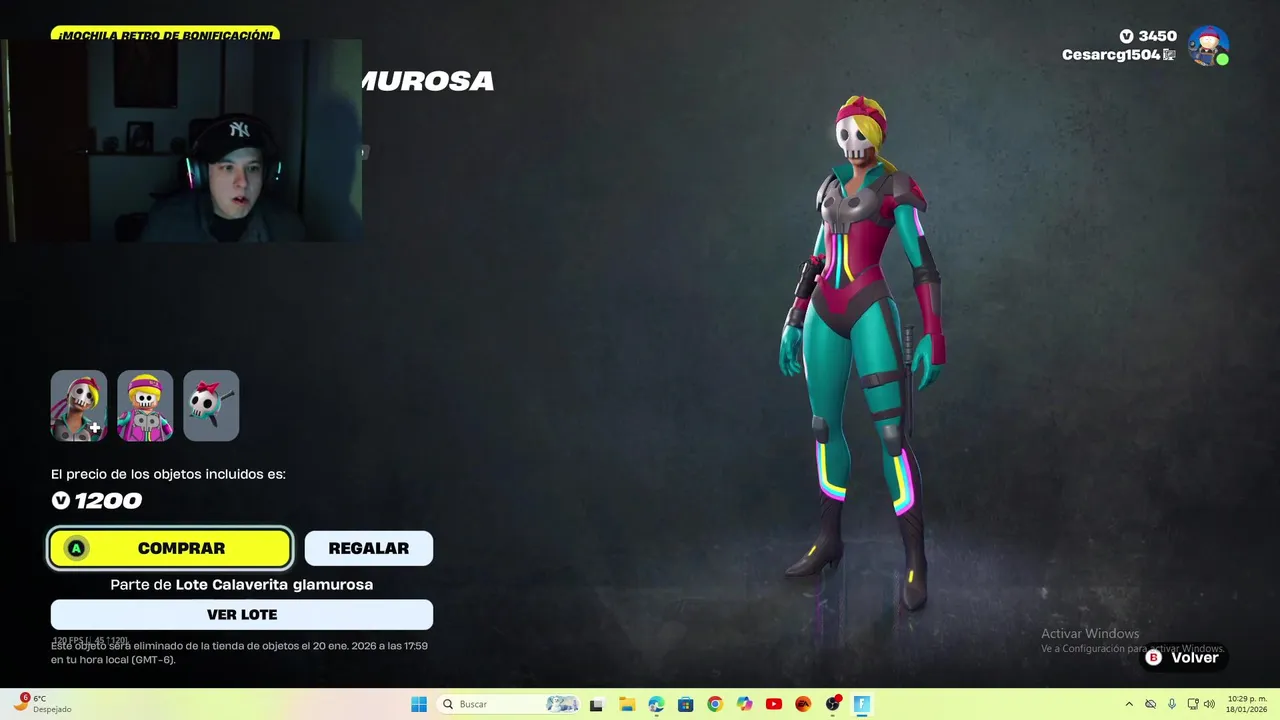The image size is (1280, 720).
Task: Open the bundle with VER LOTE
Action: [x=242, y=614]
